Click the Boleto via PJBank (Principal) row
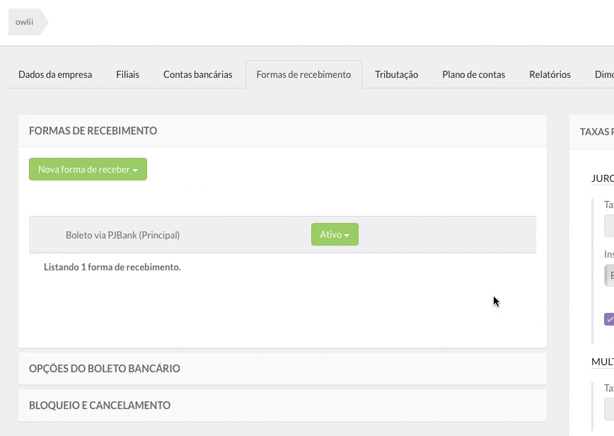Viewport: 614px width, 436px height. click(282, 235)
